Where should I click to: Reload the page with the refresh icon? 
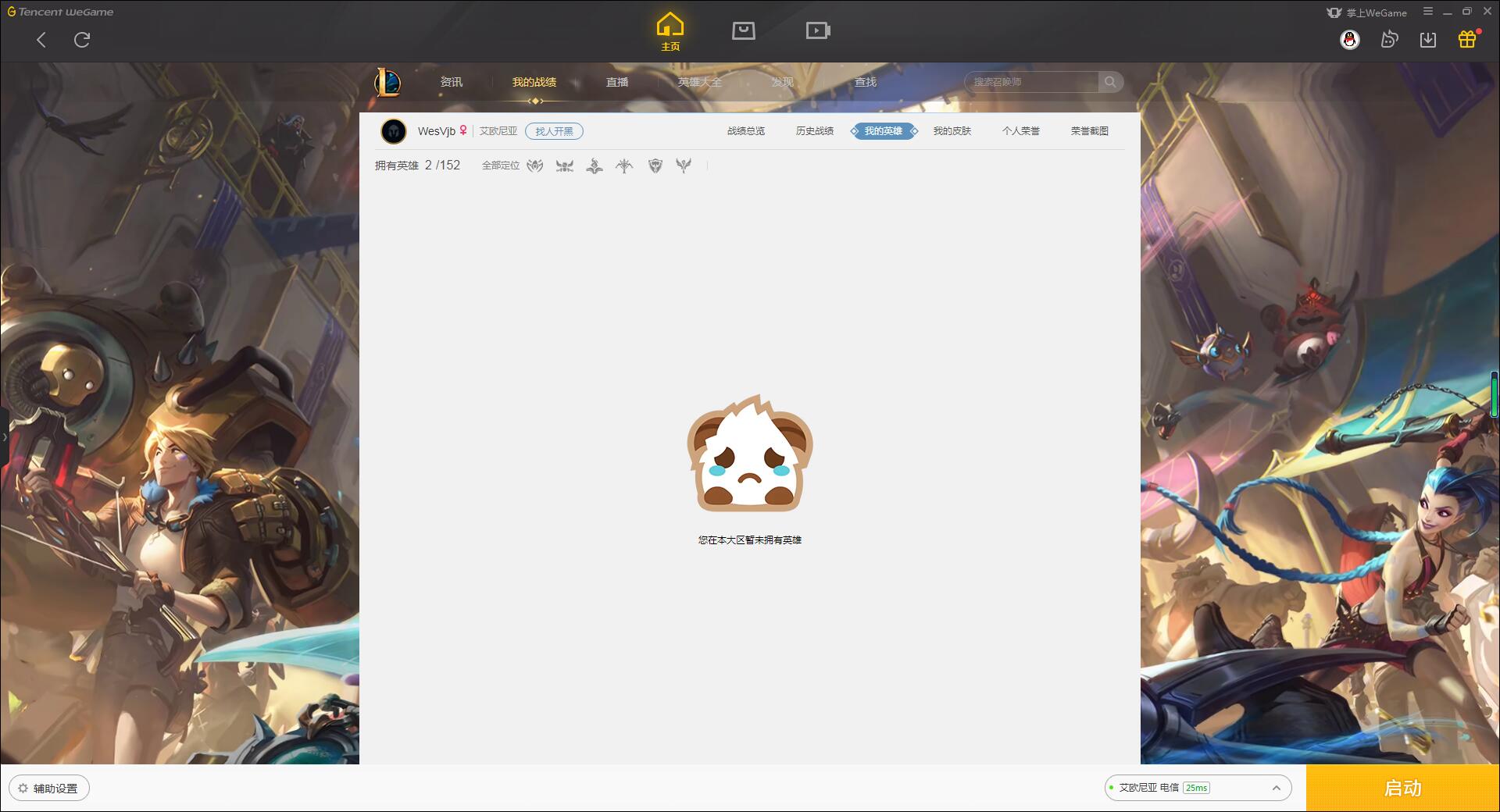(82, 40)
